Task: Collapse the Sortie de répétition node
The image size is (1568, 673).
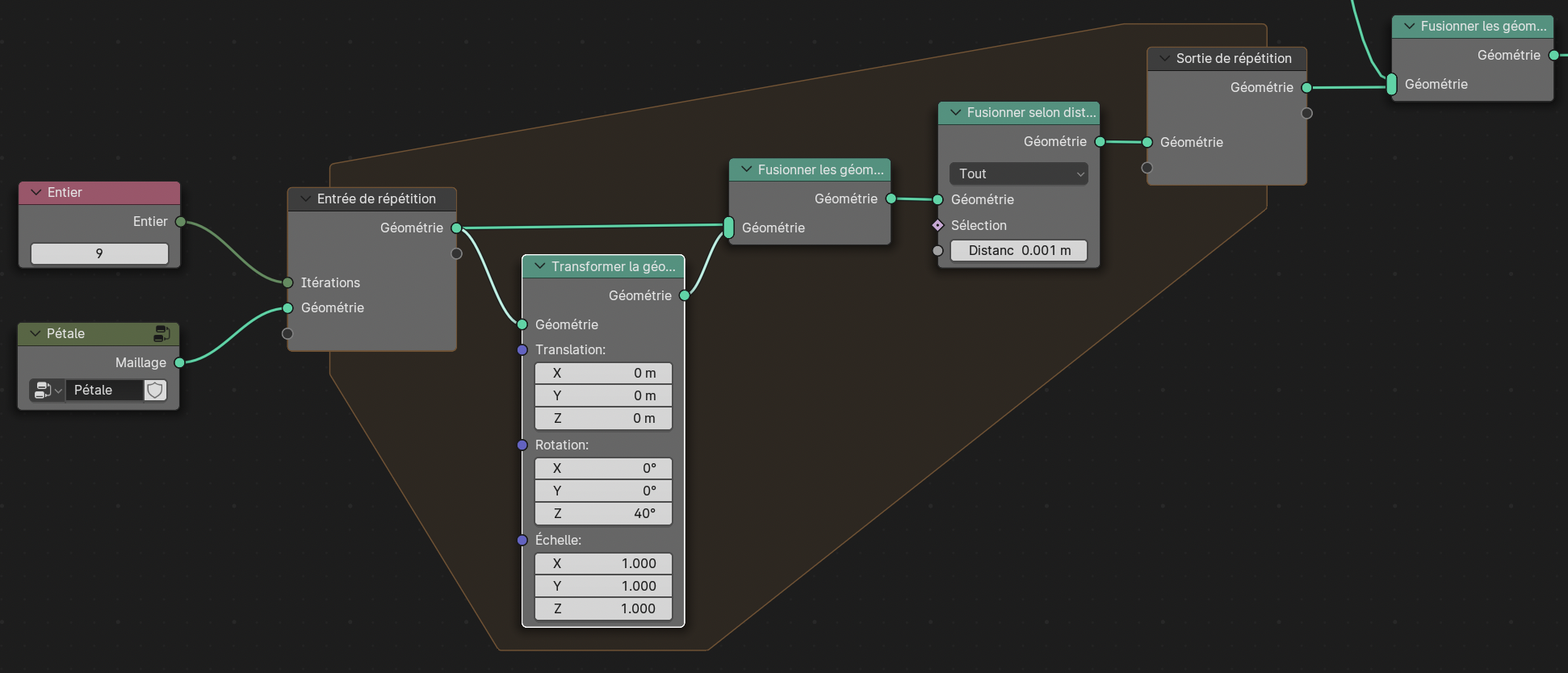Action: pos(1164,58)
